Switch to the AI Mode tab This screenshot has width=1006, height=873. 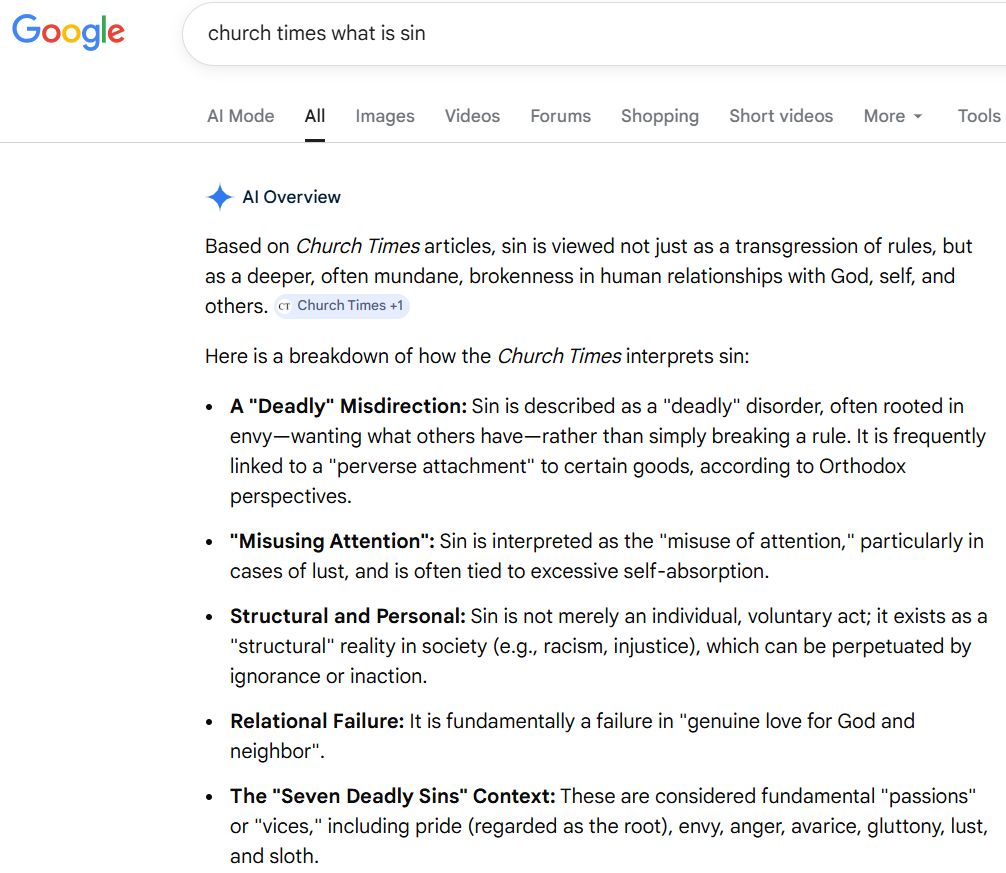pos(240,116)
